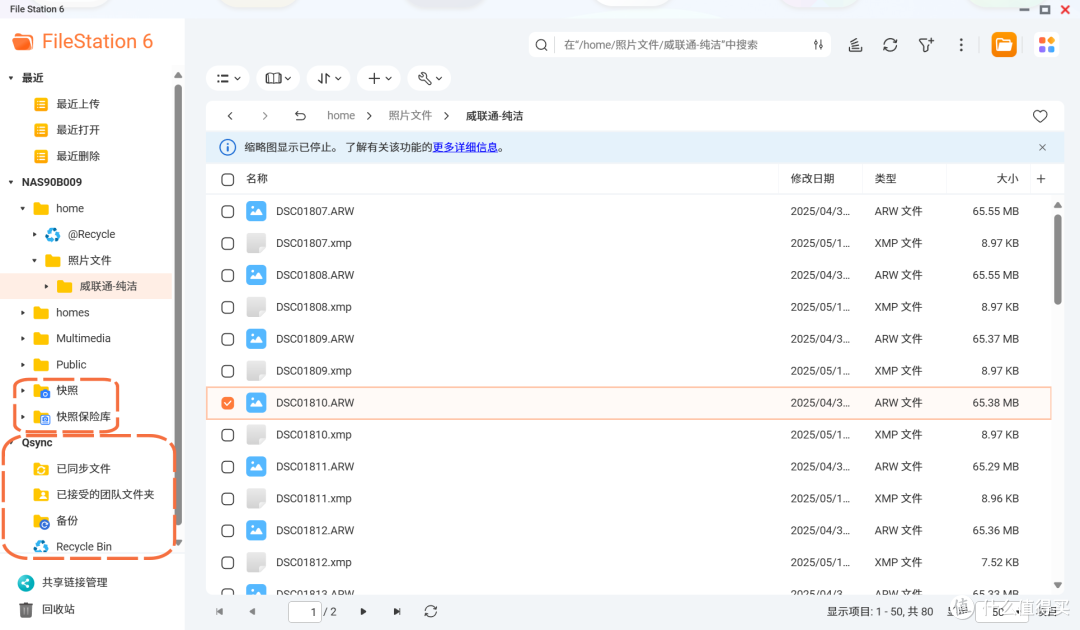Jump to last page arrow
Screen dimensions: 1080x630
pos(397,611)
